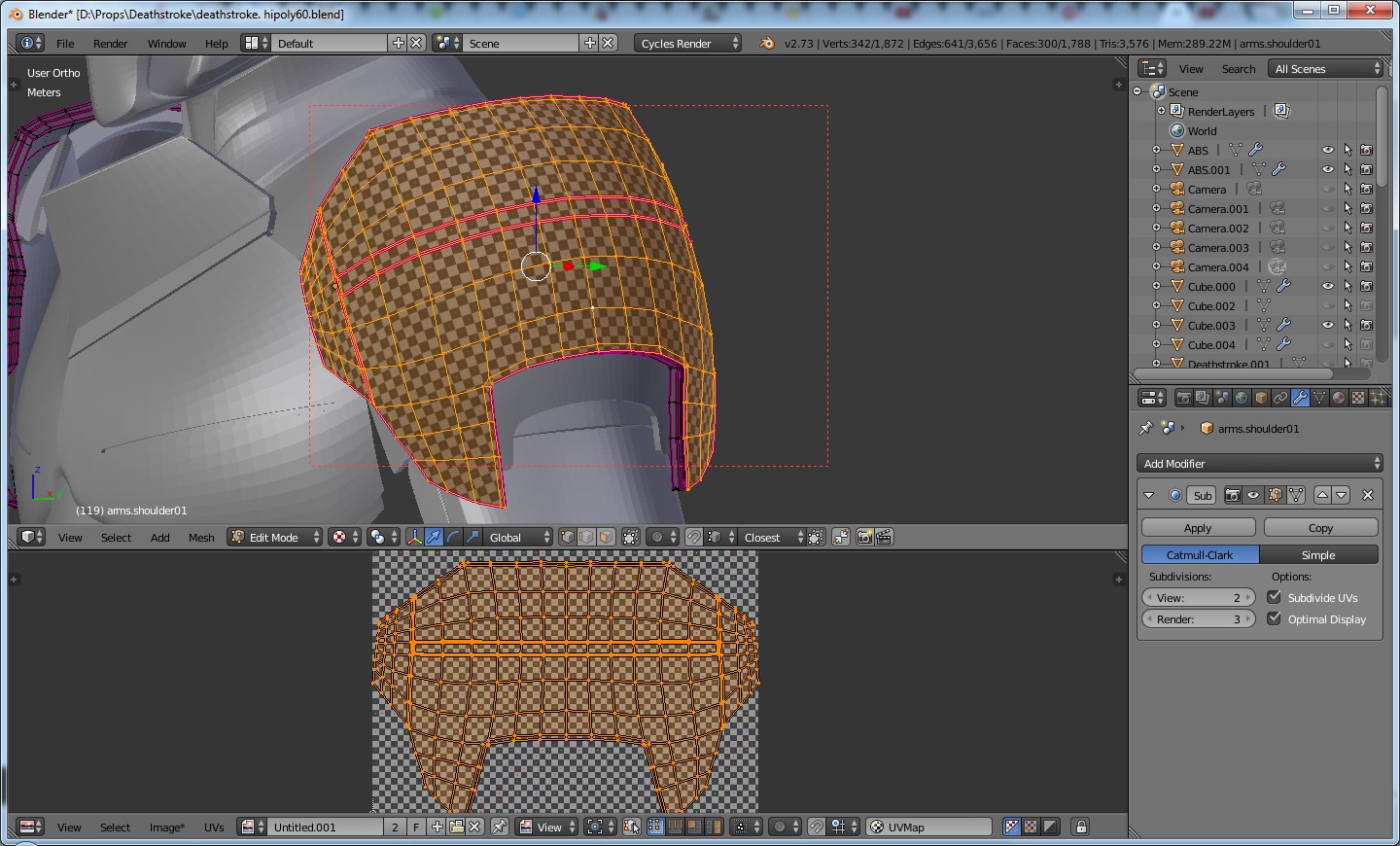
Task: Toggle modifier viewport visibility eye icon
Action: click(1253, 495)
